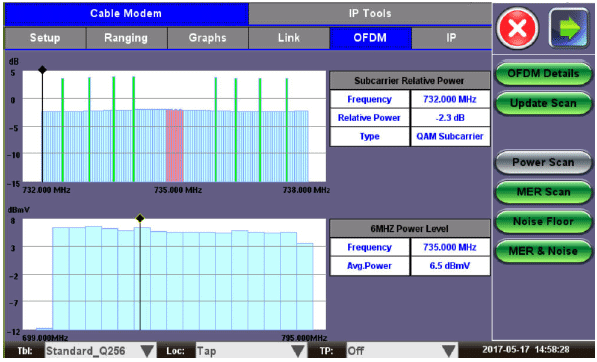Open the MER & Noise view

pyautogui.click(x=543, y=251)
